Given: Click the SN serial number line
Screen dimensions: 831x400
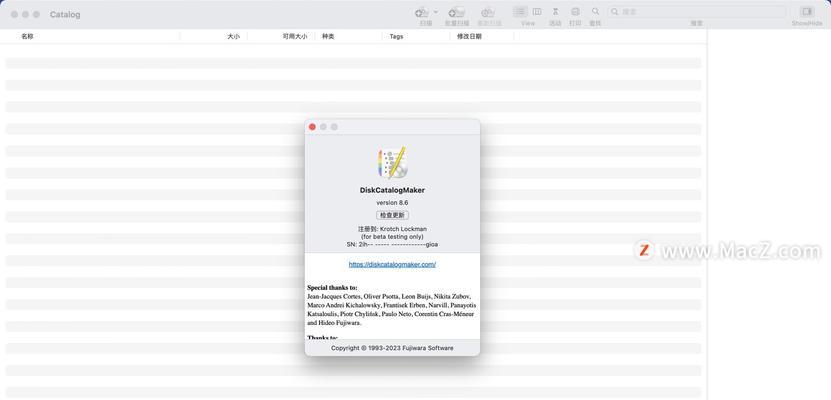Looking at the screenshot, I should [392, 244].
